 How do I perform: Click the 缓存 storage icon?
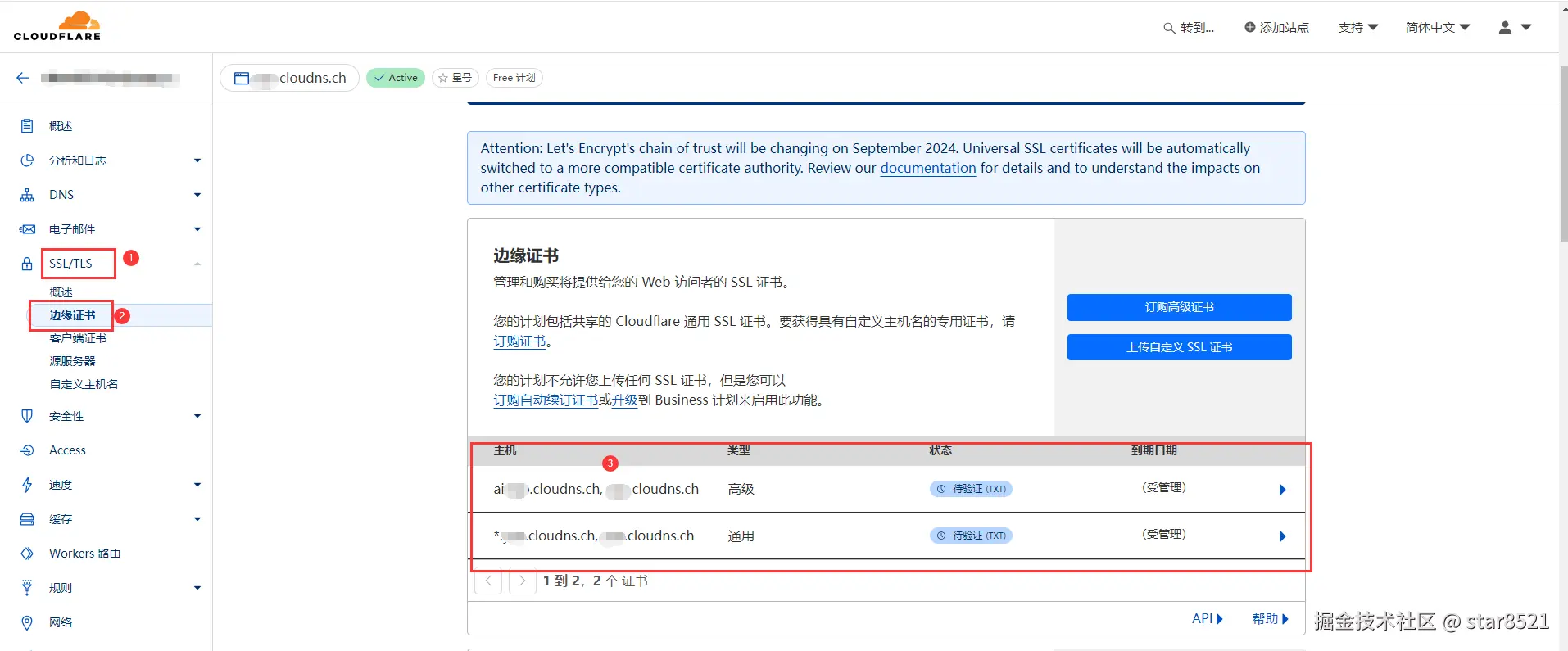[27, 519]
